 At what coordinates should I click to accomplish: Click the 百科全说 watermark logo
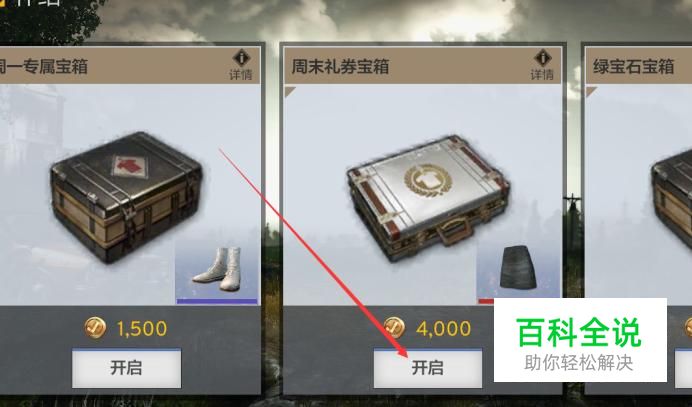pyautogui.click(x=579, y=339)
